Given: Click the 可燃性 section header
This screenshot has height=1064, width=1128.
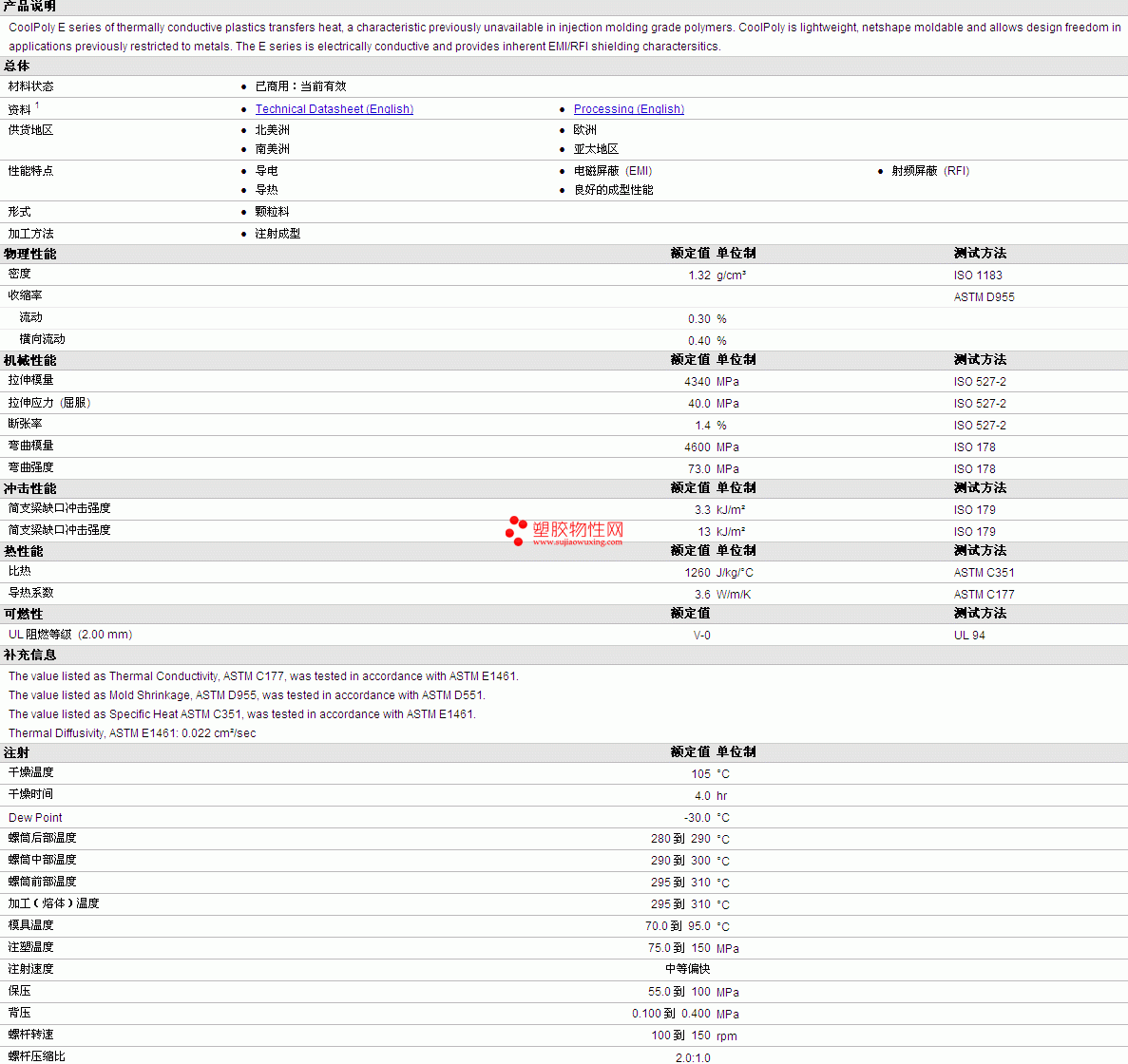Looking at the screenshot, I should click(x=23, y=614).
